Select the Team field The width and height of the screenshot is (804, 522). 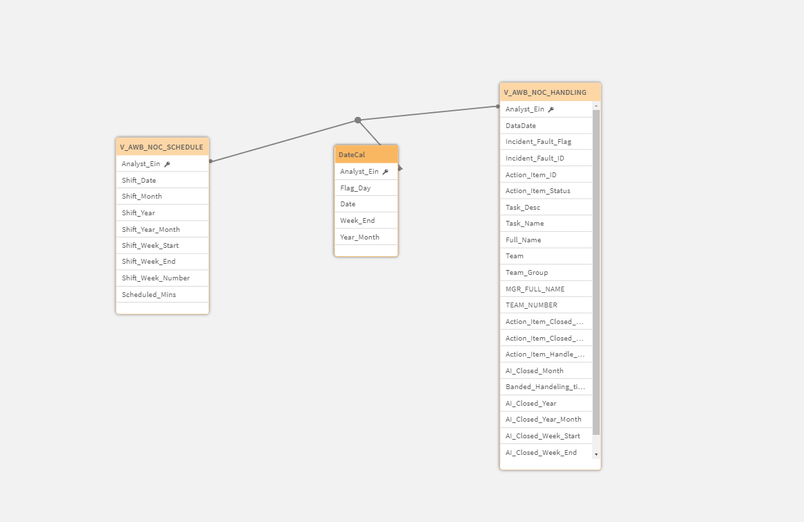(546, 256)
